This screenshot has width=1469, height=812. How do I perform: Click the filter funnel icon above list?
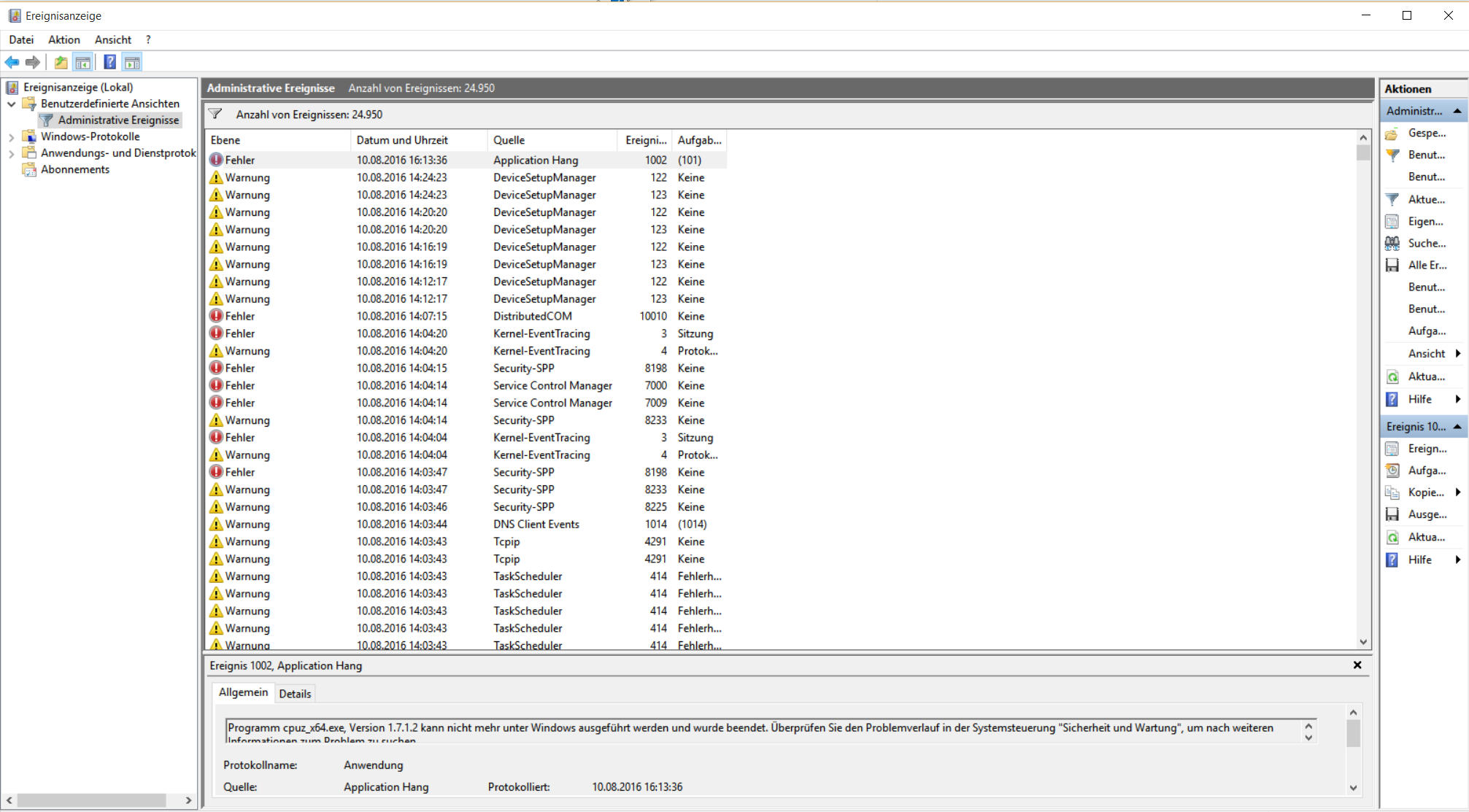(215, 114)
